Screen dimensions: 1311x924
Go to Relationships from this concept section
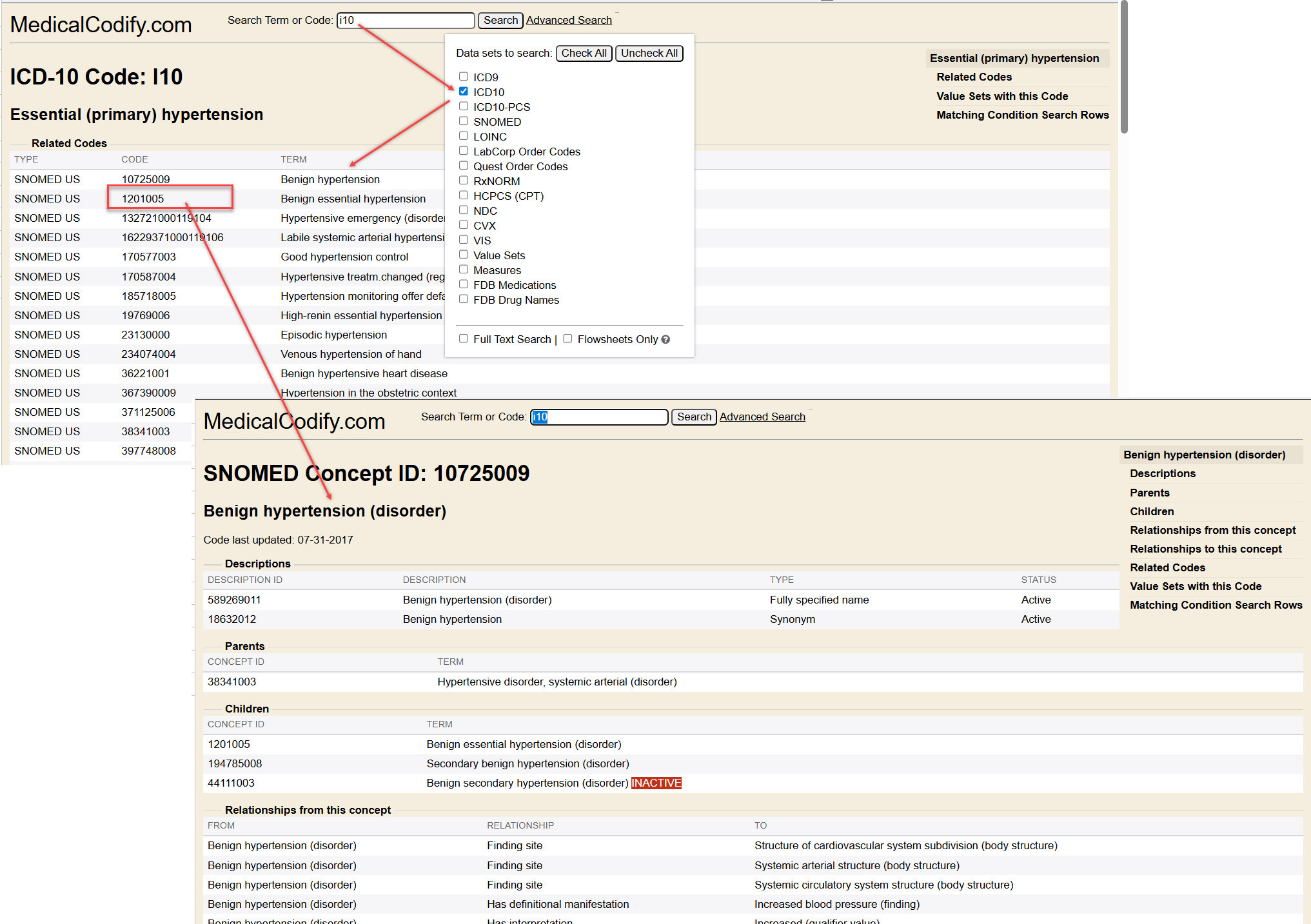(1212, 530)
